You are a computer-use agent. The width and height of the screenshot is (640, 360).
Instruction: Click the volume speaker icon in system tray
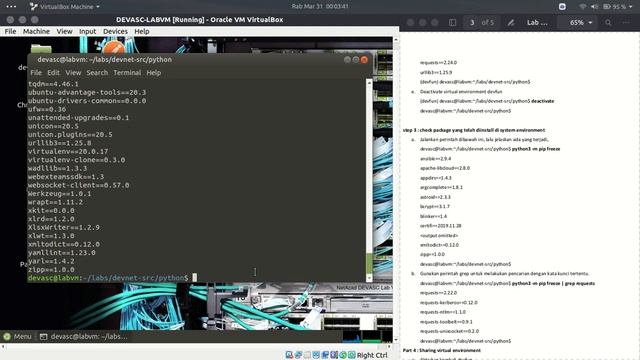594,7
